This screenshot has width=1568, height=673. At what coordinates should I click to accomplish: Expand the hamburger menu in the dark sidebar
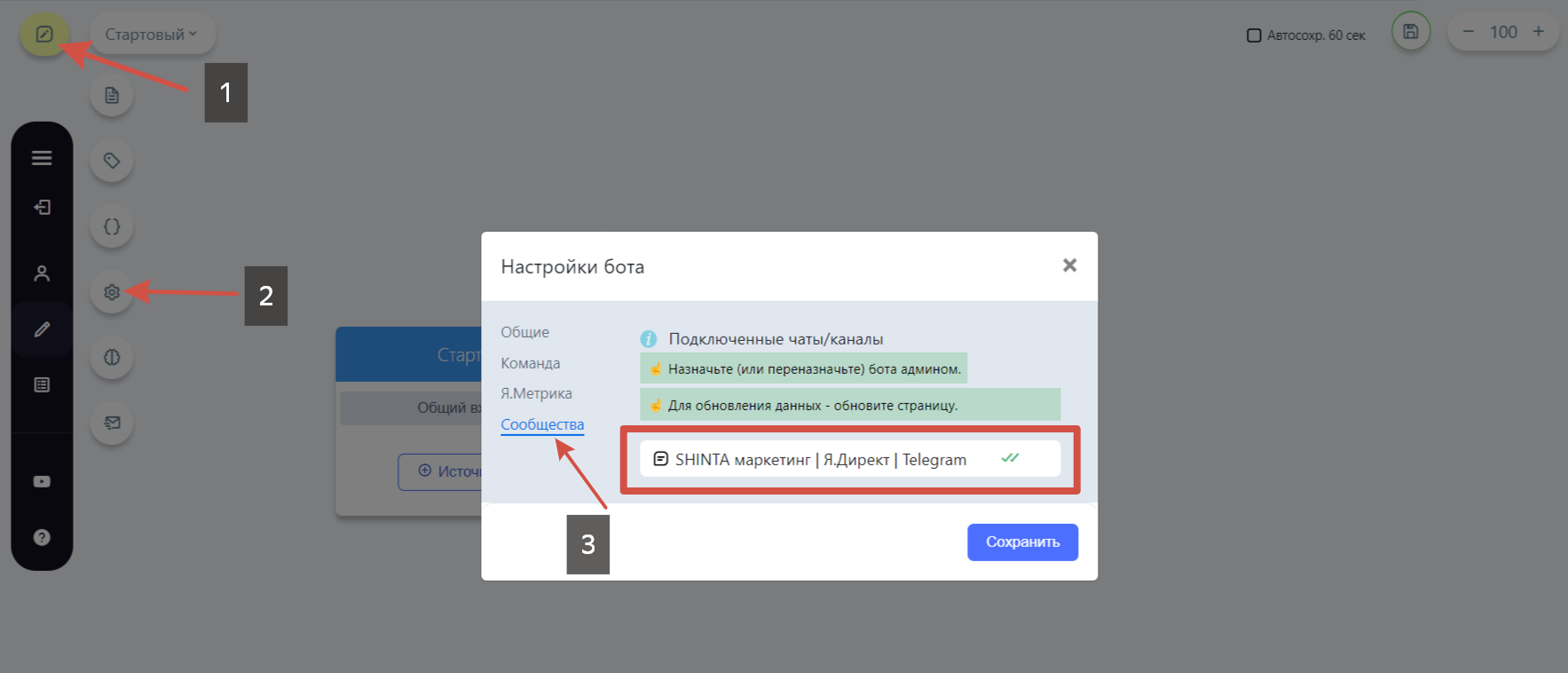[42, 158]
